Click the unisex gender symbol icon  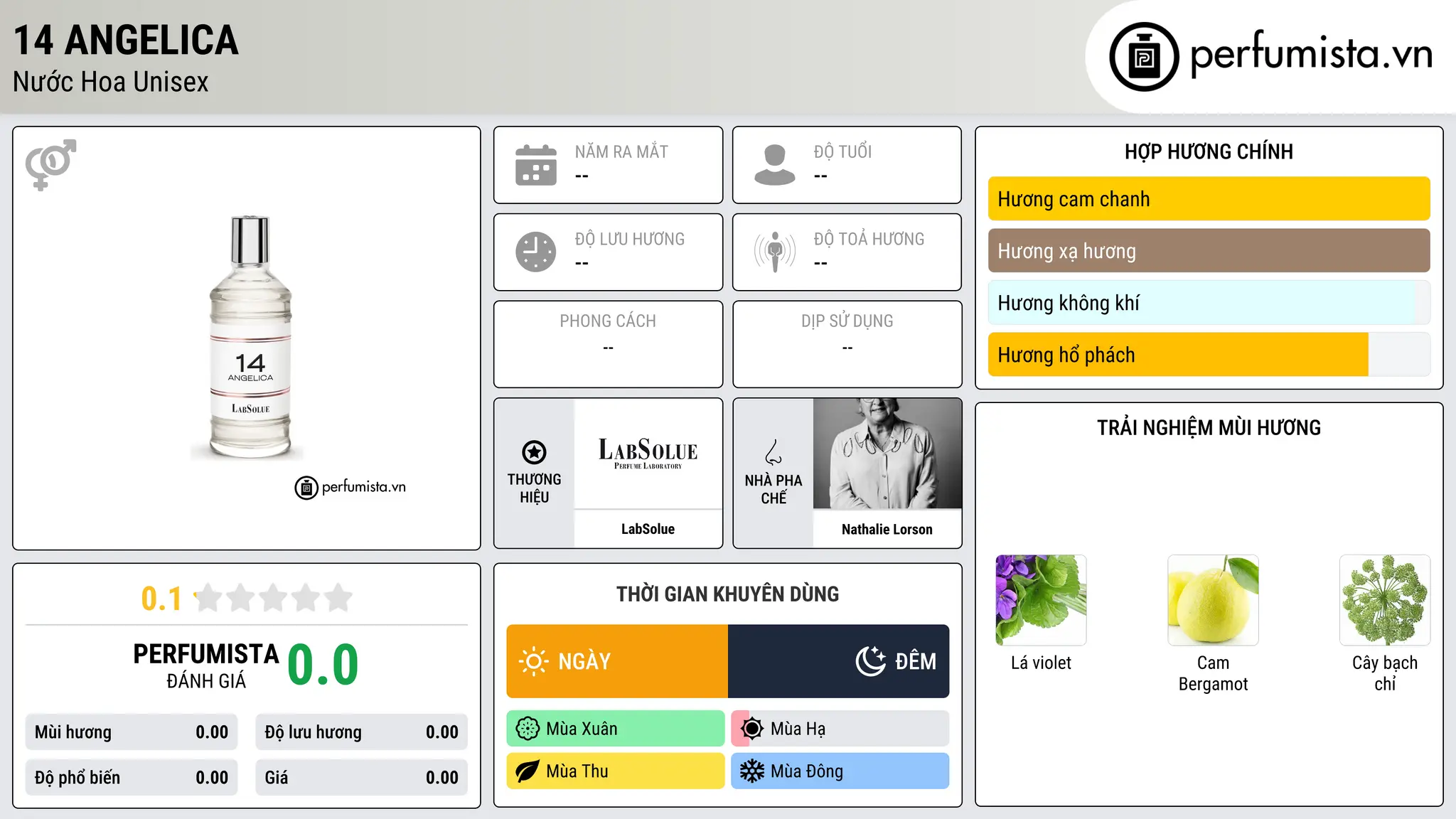50,164
